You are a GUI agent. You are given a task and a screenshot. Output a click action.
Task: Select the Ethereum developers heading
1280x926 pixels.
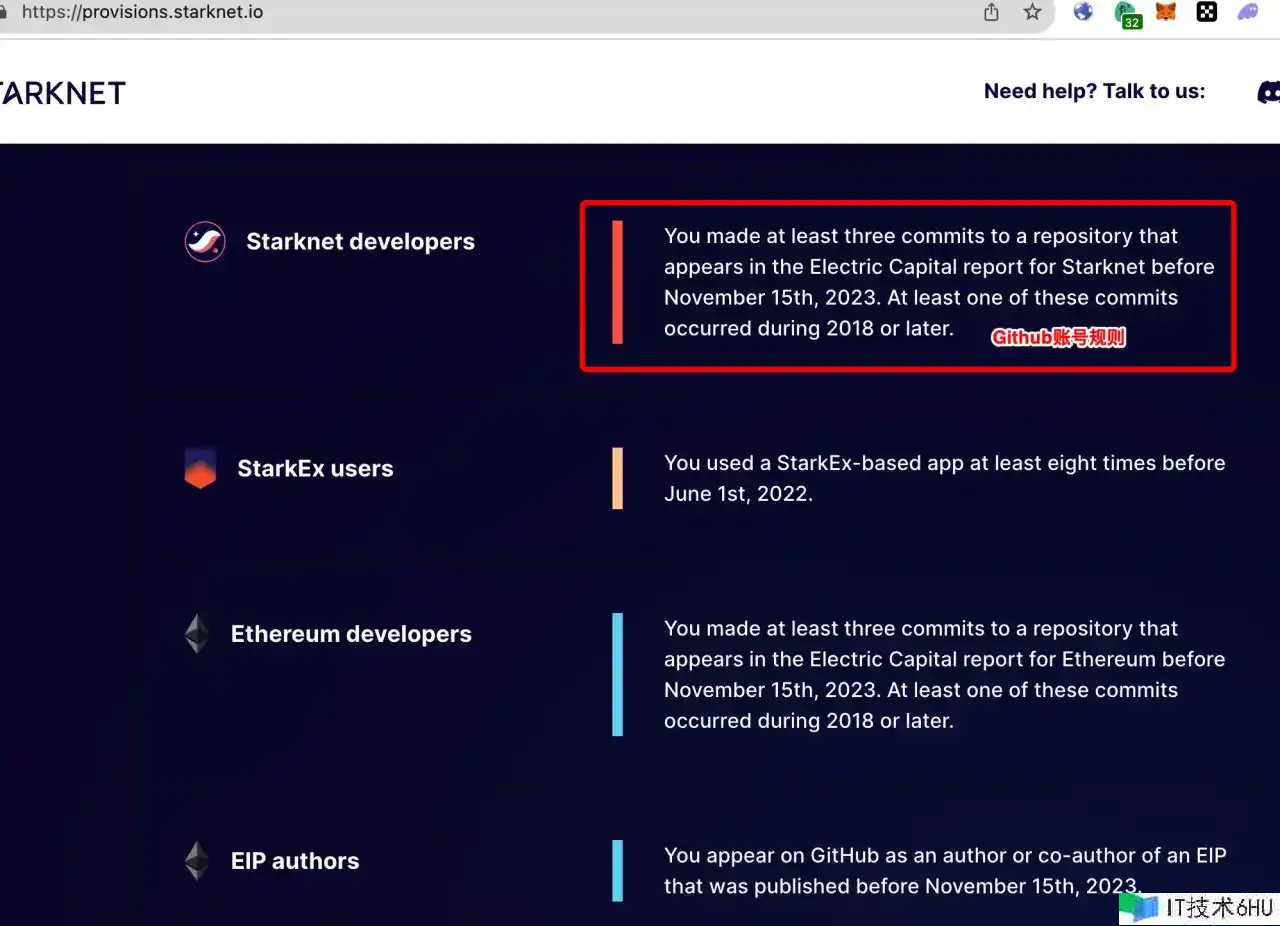click(351, 634)
